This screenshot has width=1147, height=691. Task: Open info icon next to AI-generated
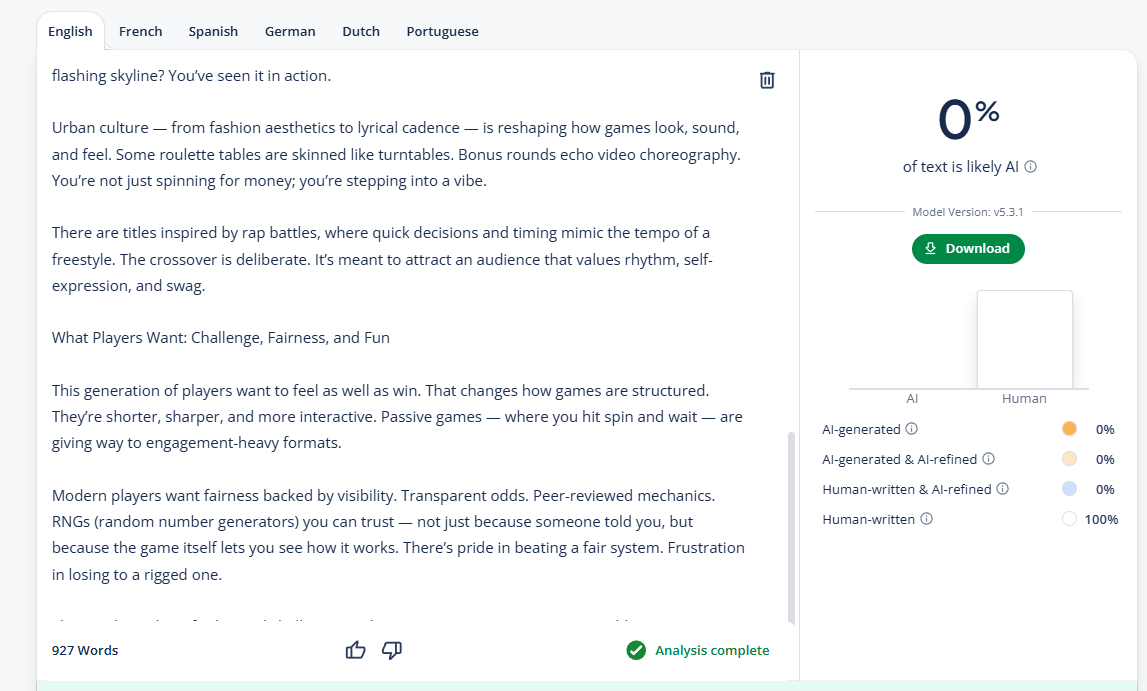coord(911,429)
